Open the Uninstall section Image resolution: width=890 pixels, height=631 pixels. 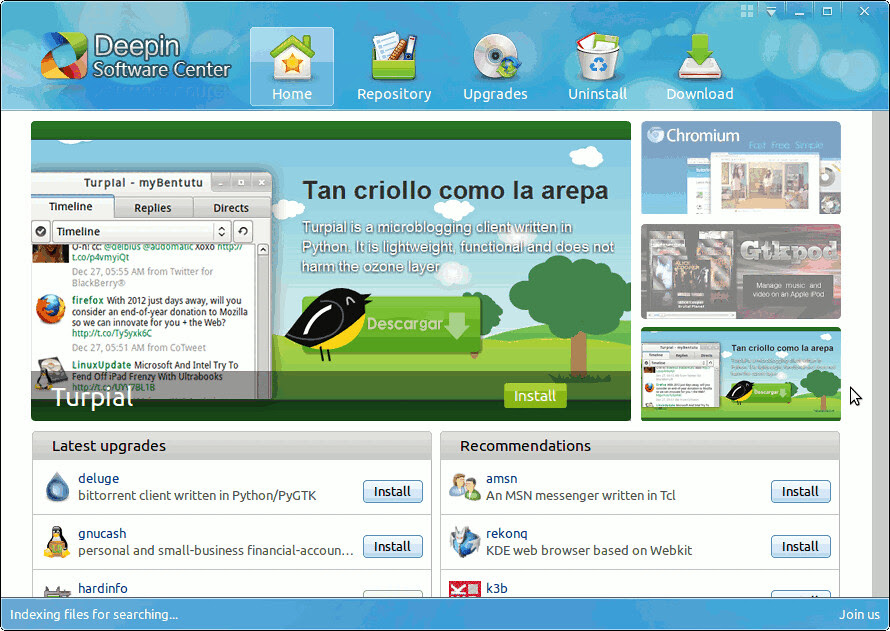(x=597, y=64)
